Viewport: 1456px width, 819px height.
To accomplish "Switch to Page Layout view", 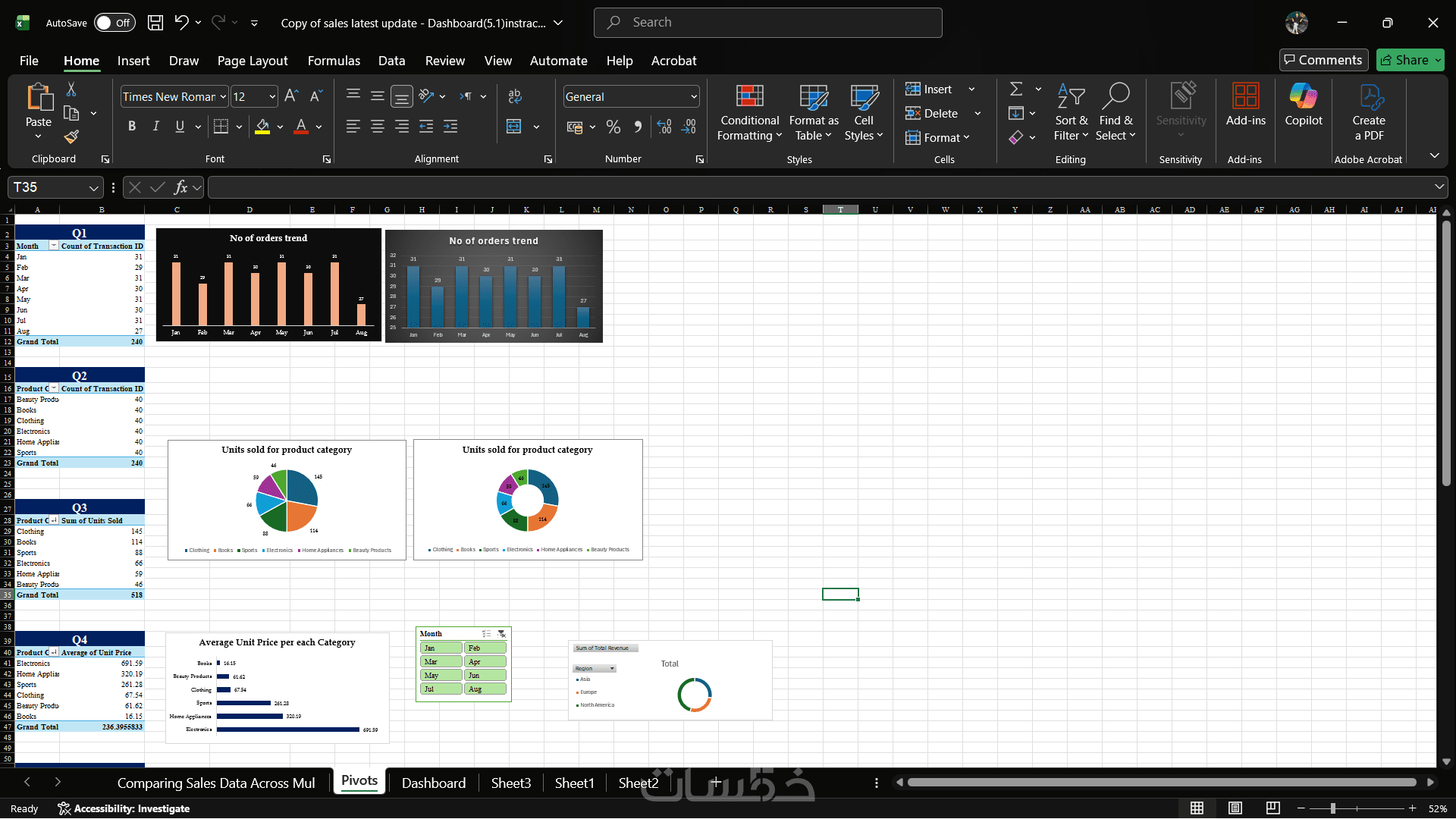I will click(x=1235, y=808).
